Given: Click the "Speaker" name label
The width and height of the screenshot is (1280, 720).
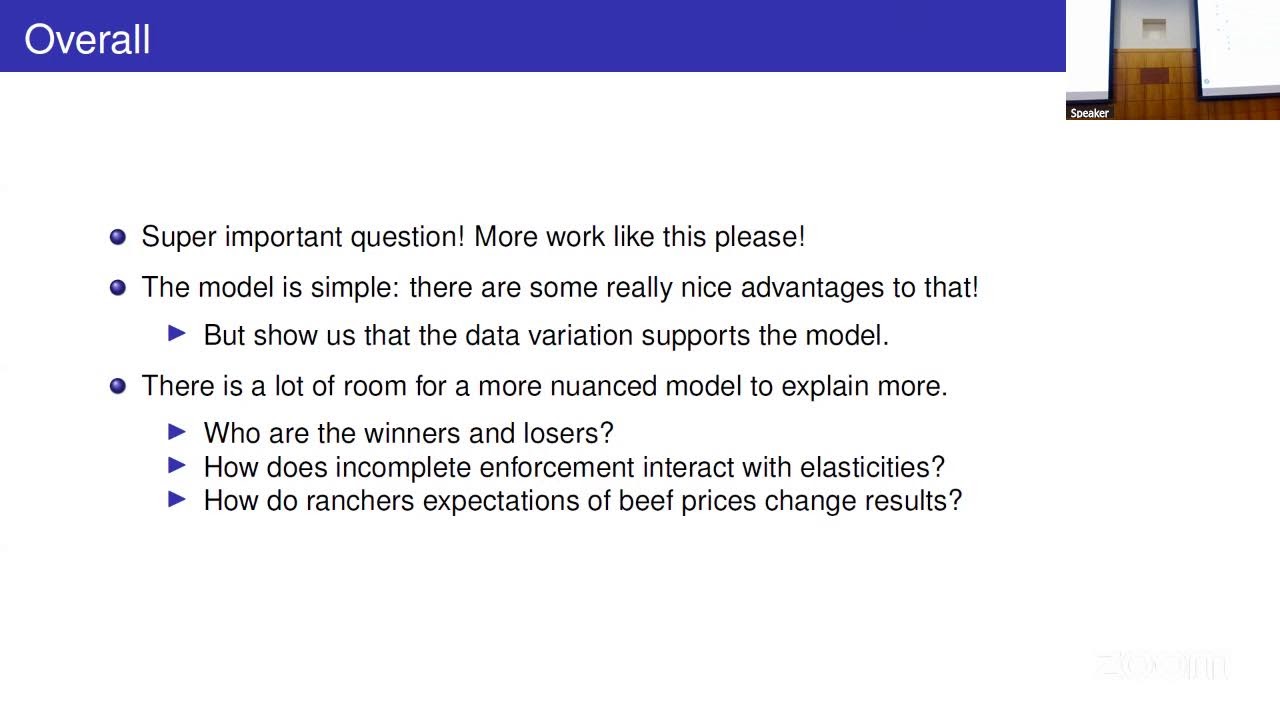Looking at the screenshot, I should [1089, 113].
